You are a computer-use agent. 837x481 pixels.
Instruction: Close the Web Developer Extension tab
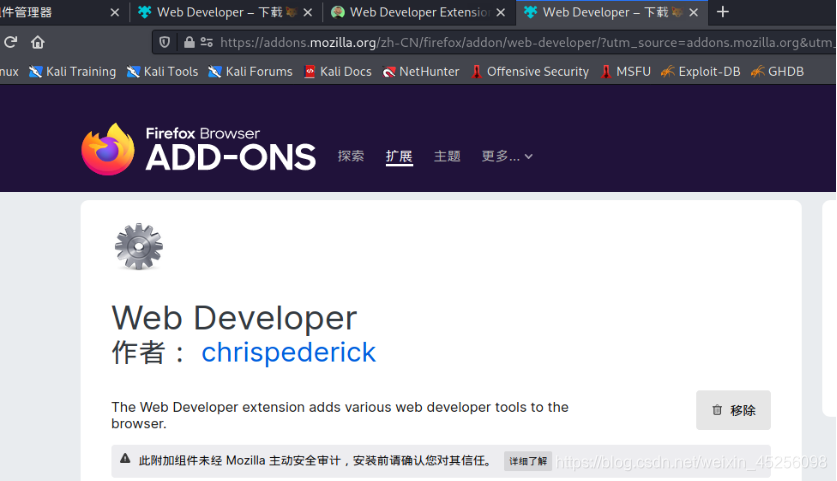[501, 12]
